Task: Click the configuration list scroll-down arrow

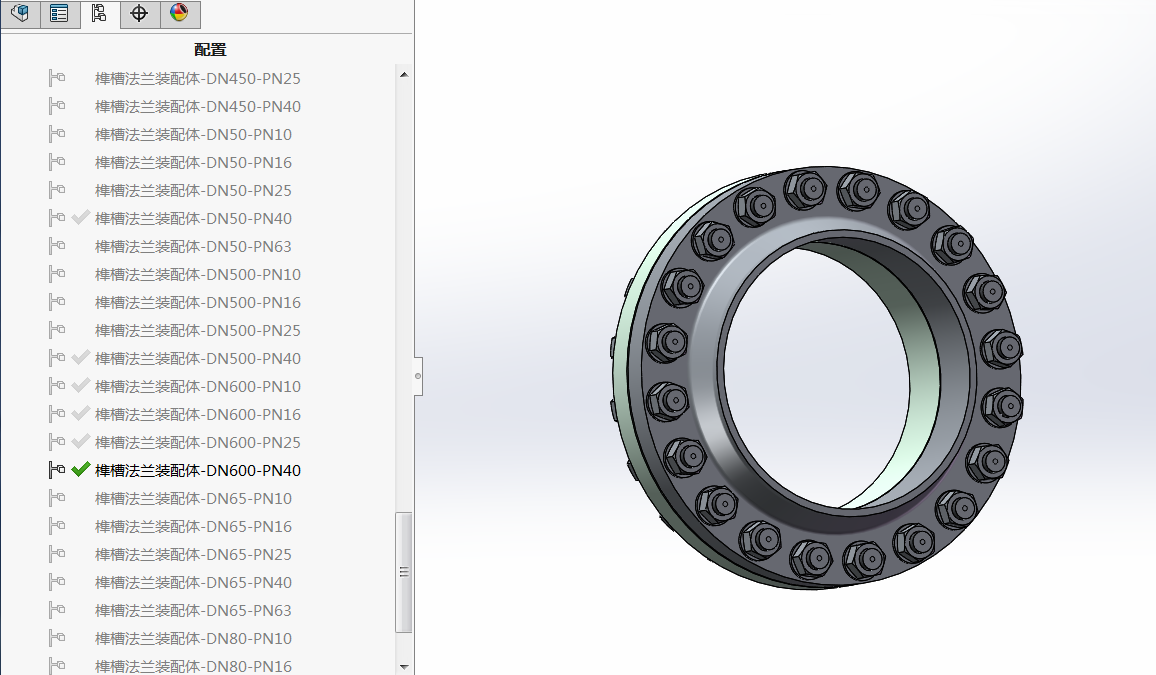Action: tap(403, 667)
